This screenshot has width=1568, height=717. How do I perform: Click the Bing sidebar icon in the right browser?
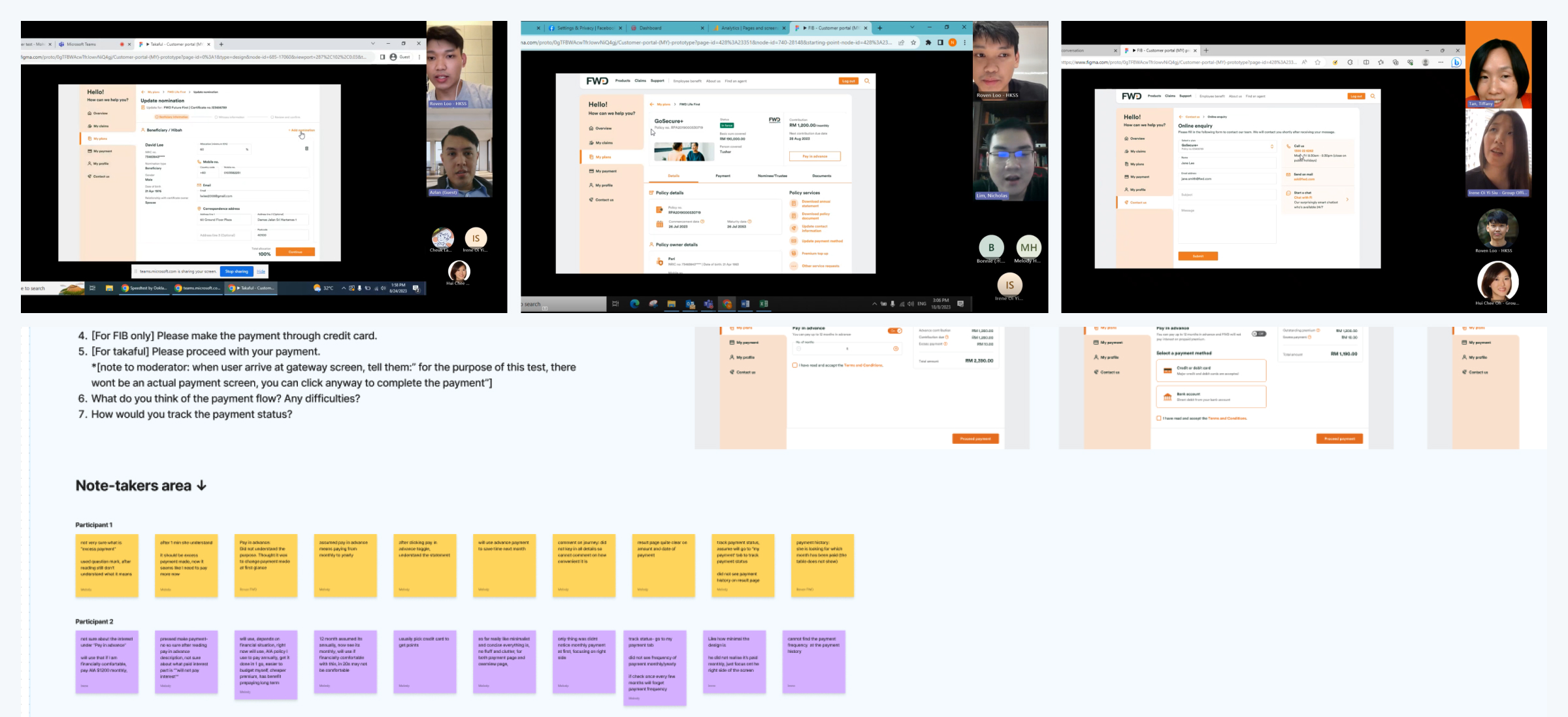coord(1456,63)
